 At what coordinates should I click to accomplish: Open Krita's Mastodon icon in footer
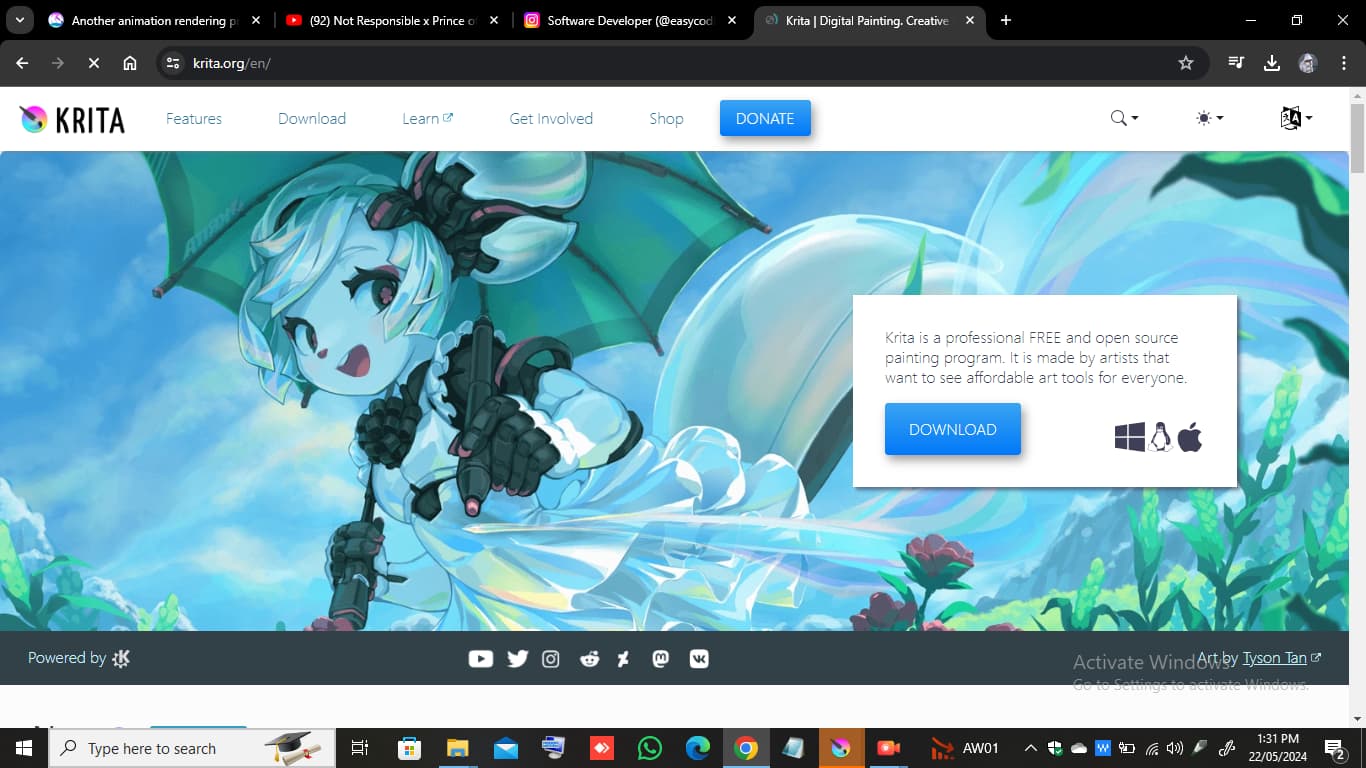coord(660,659)
